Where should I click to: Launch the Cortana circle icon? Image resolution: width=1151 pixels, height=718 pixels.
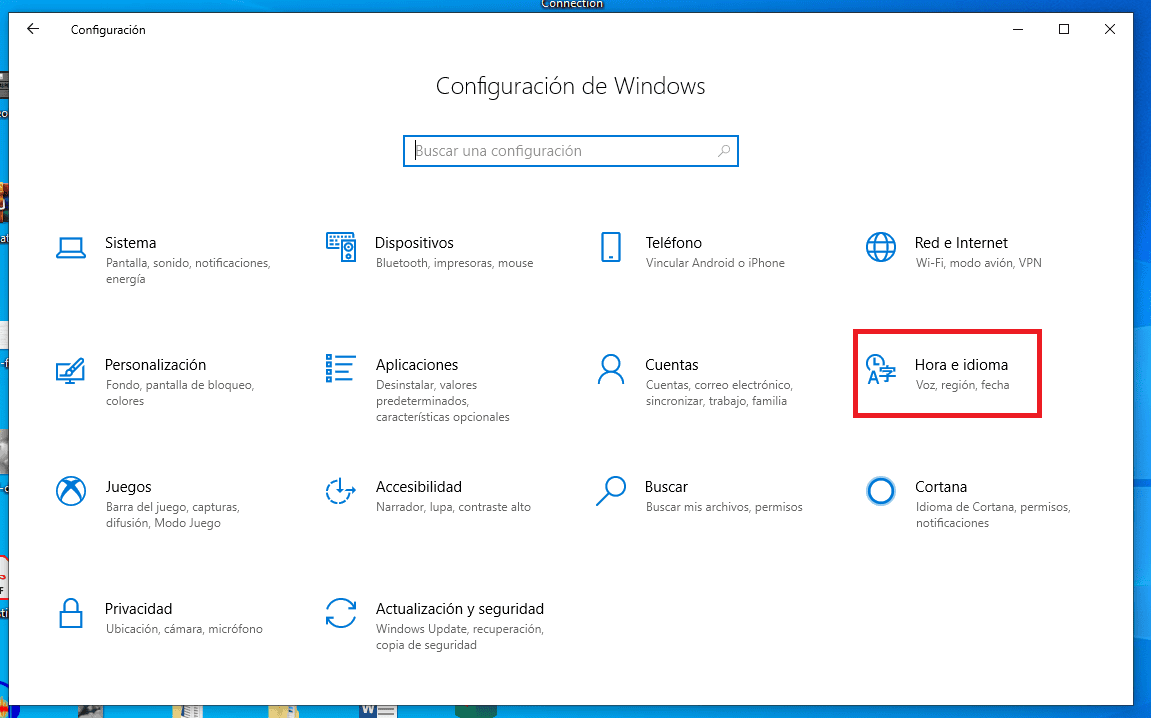pos(880,491)
